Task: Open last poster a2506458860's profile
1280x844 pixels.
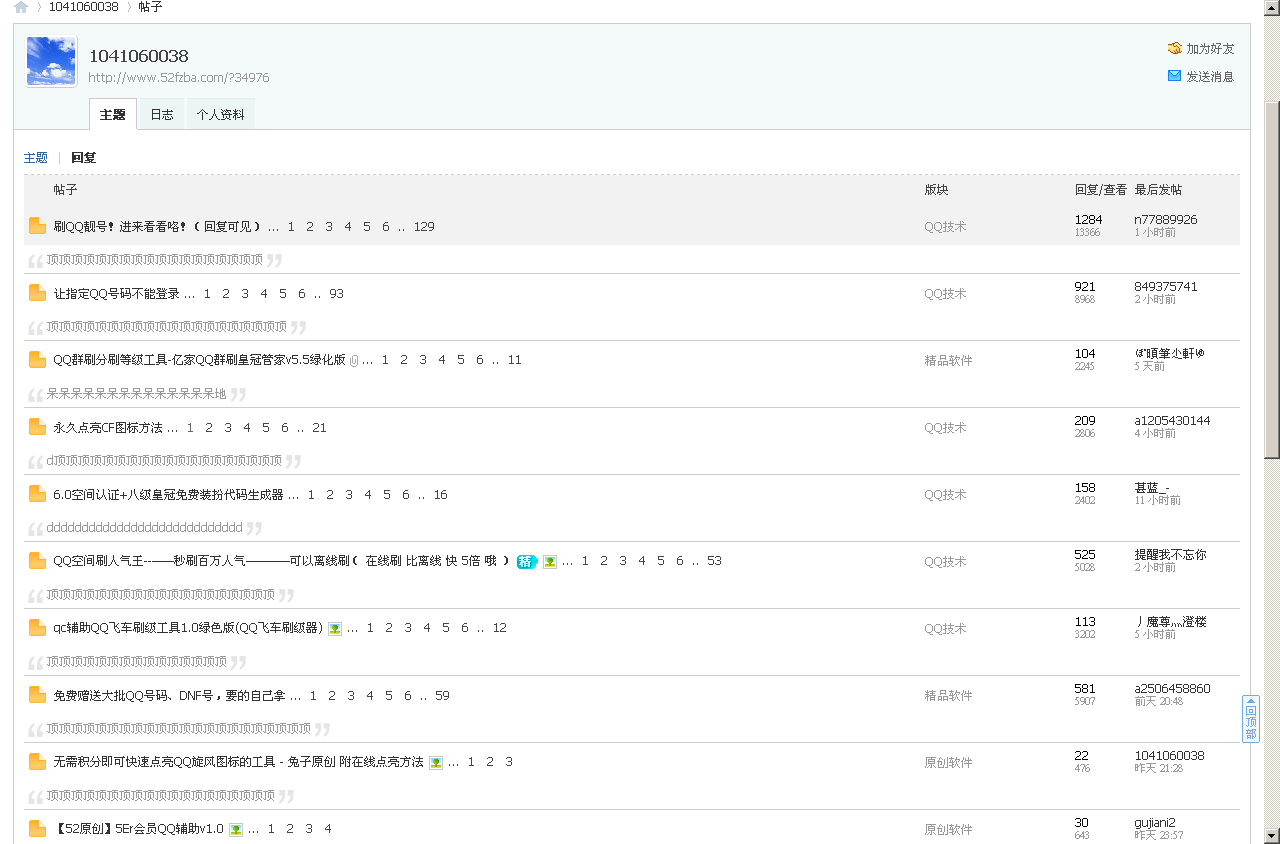Action: [1172, 689]
